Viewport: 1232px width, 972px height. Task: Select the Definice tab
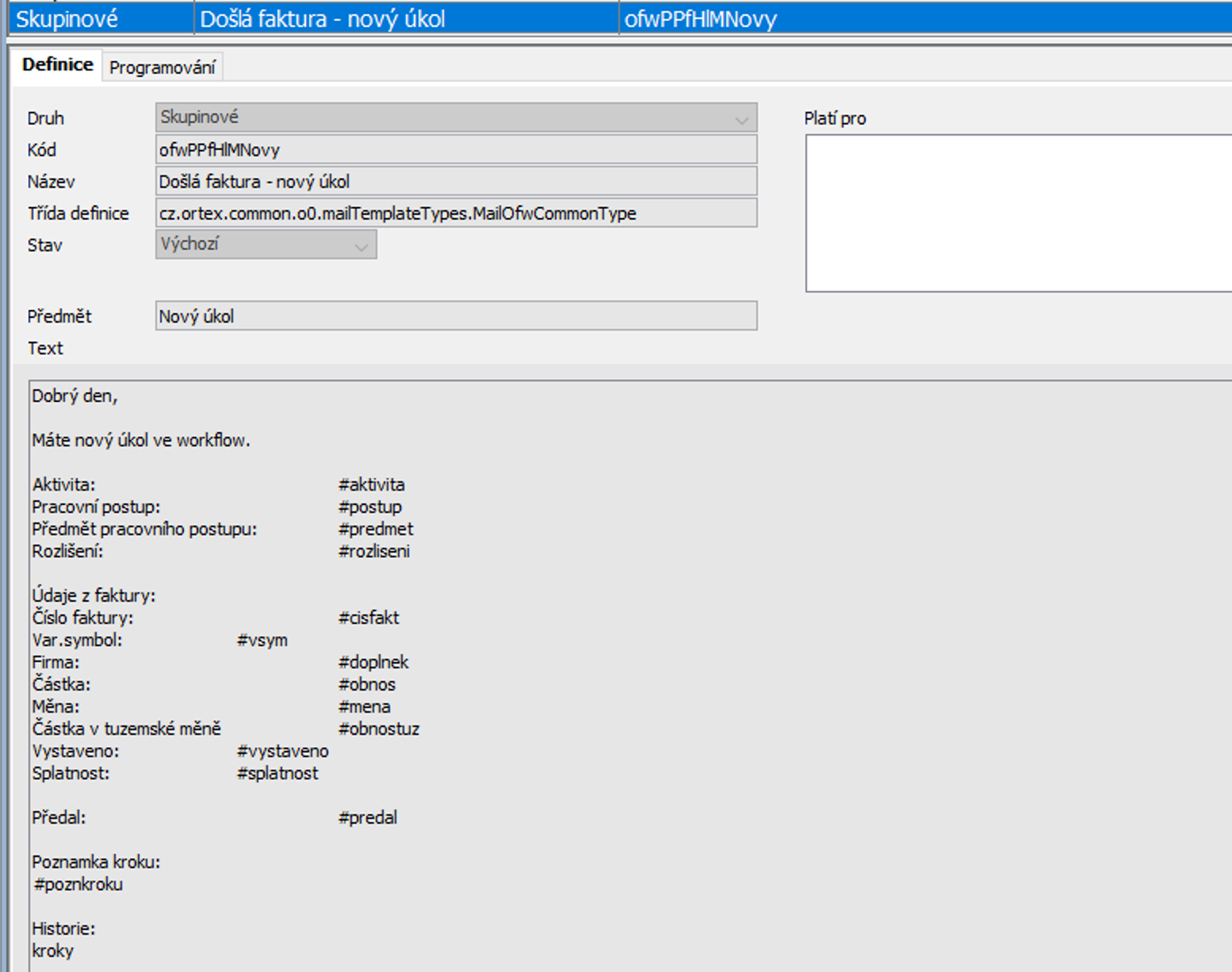[x=57, y=65]
